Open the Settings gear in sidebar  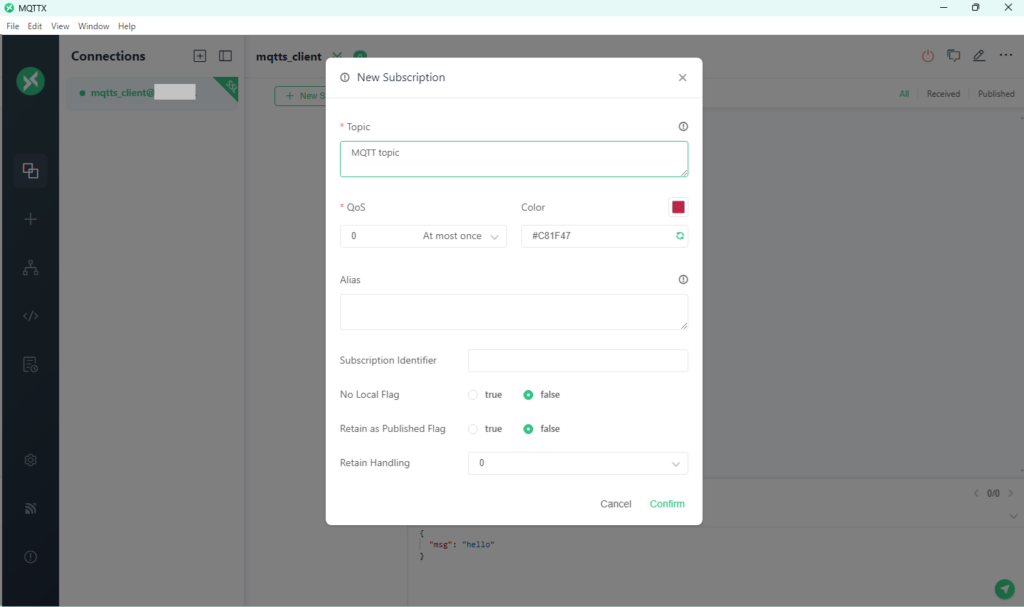click(30, 460)
